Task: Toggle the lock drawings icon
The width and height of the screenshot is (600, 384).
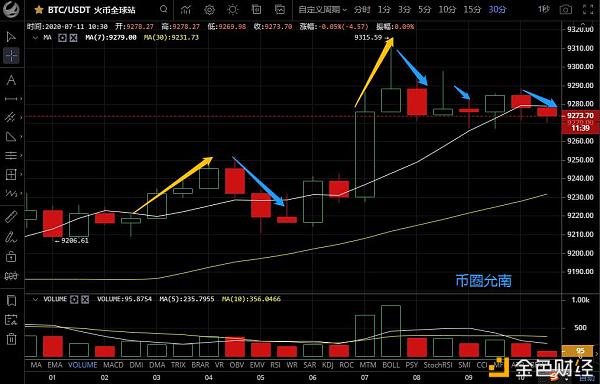Action: (x=11, y=256)
